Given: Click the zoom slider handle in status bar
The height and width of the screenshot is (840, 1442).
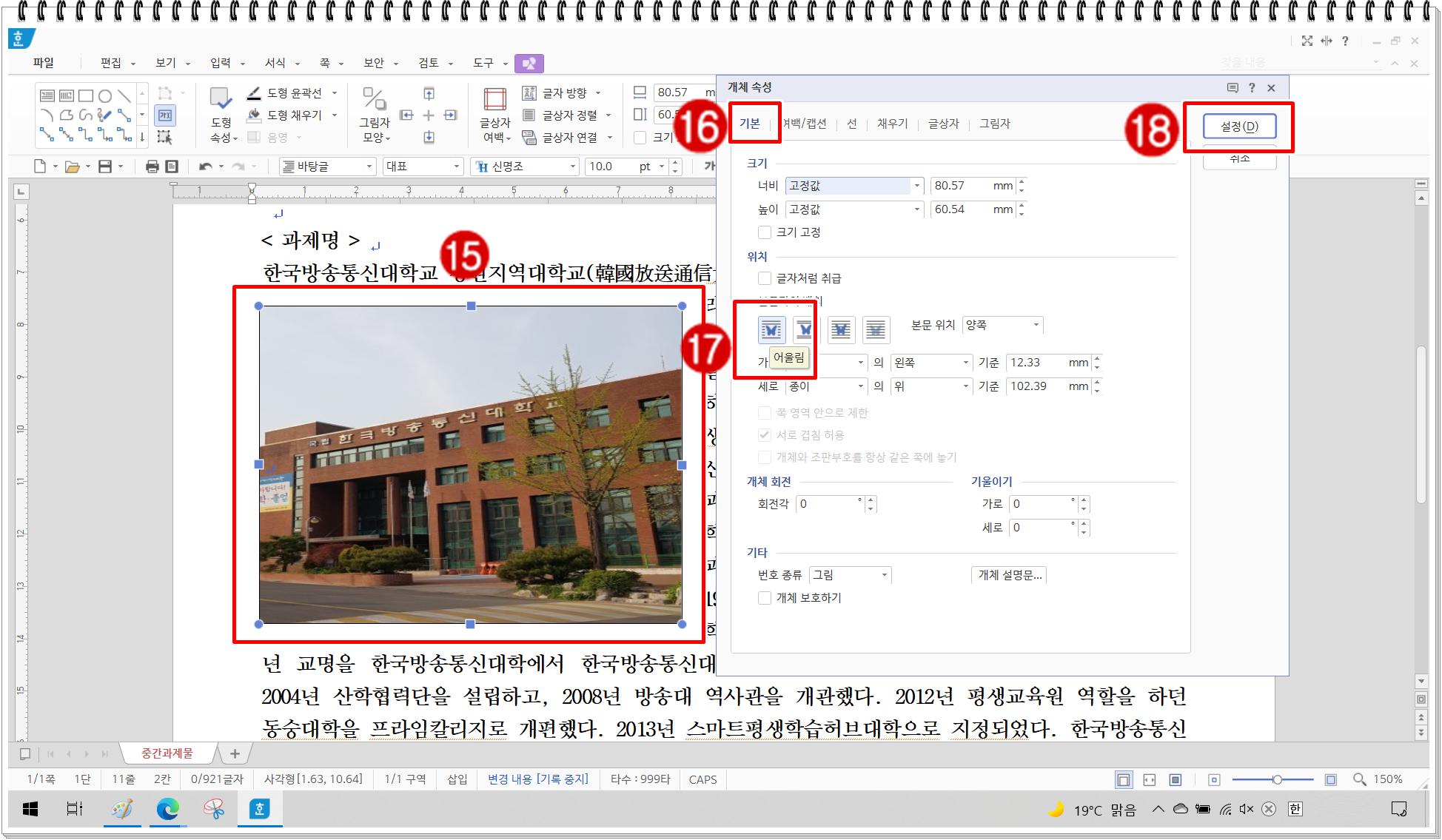Looking at the screenshot, I should click(x=1277, y=779).
